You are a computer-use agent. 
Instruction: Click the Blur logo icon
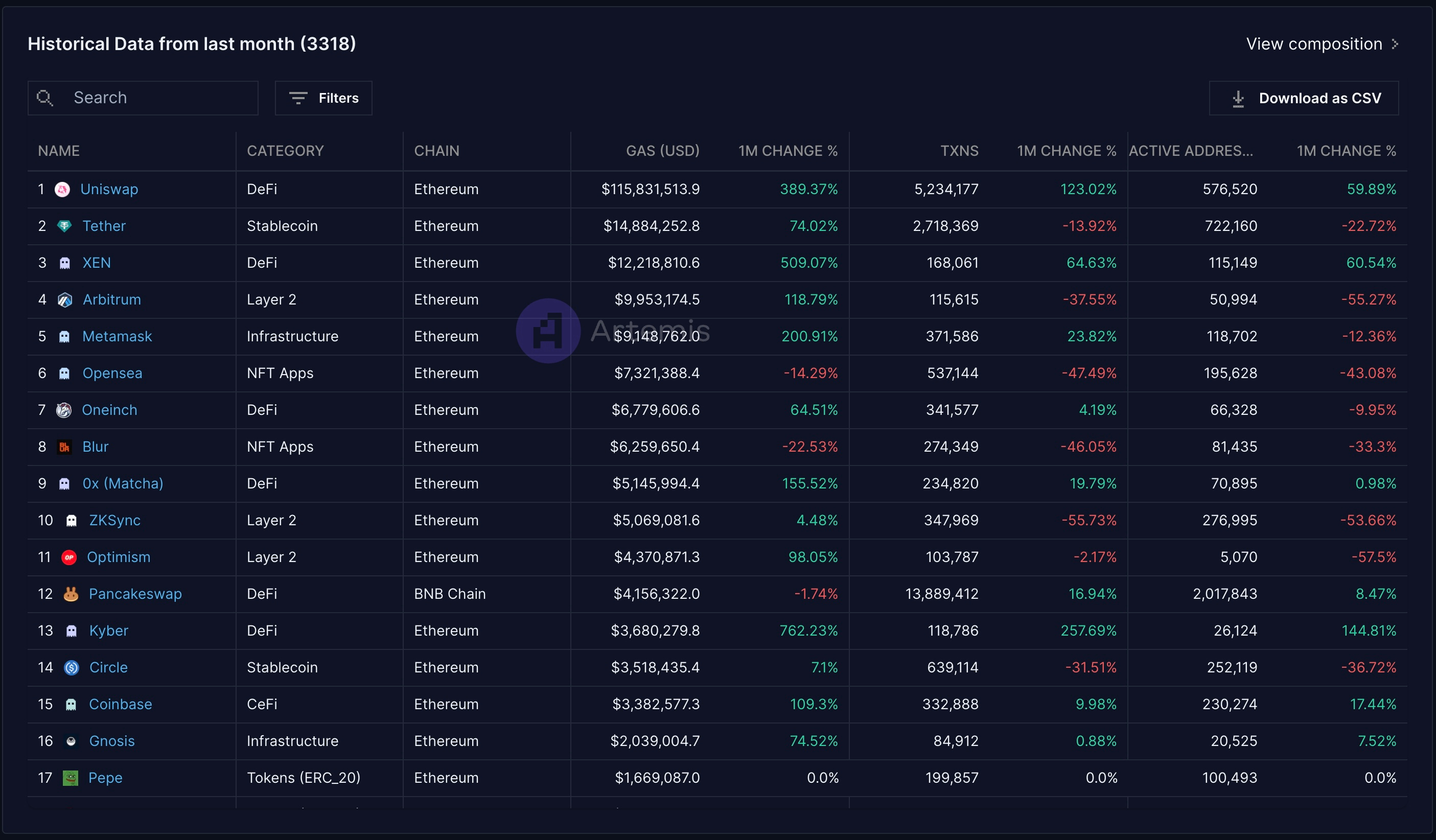(64, 447)
